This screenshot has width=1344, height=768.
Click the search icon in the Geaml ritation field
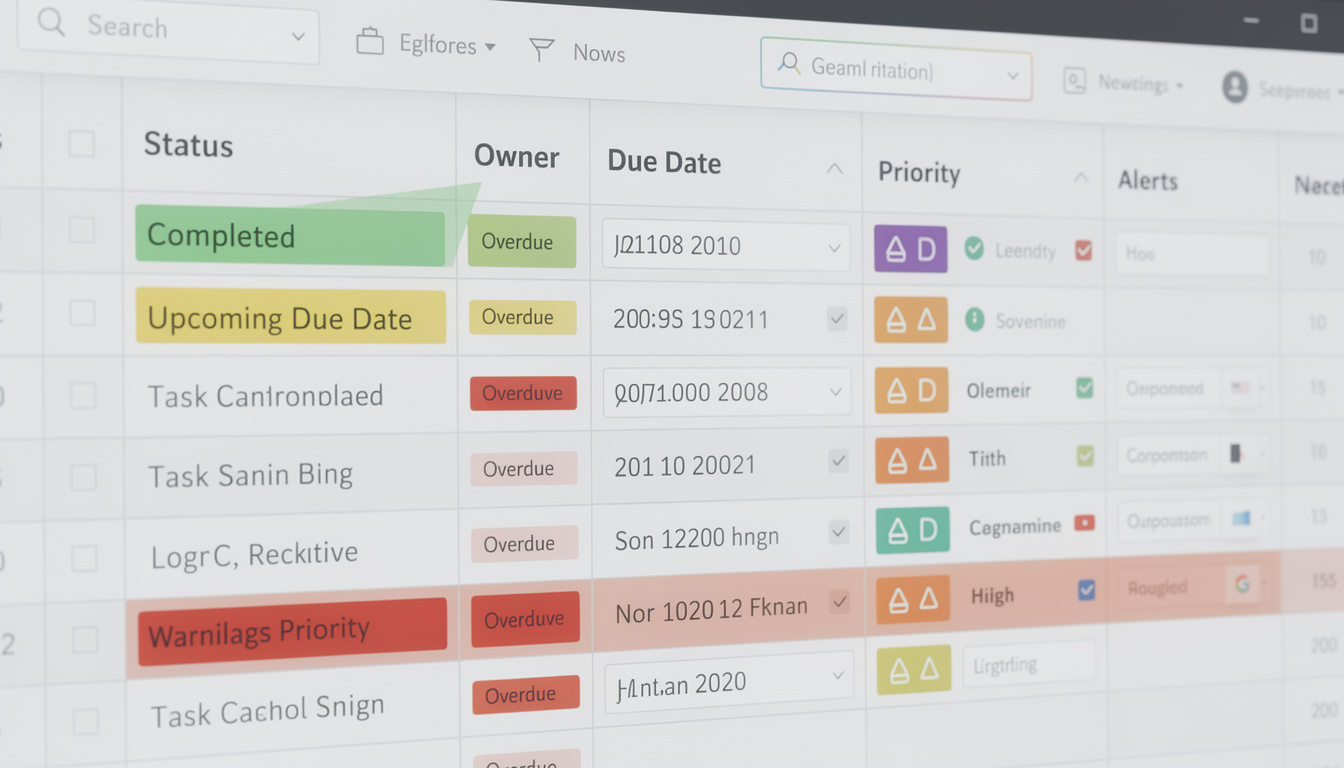(789, 65)
